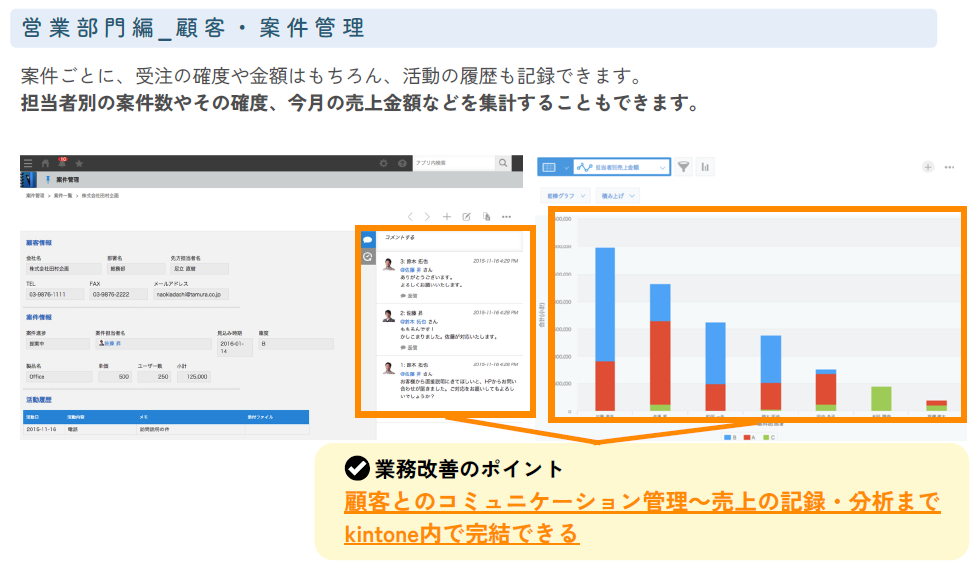Click the expected date 2016-01-14 field

[x=235, y=347]
